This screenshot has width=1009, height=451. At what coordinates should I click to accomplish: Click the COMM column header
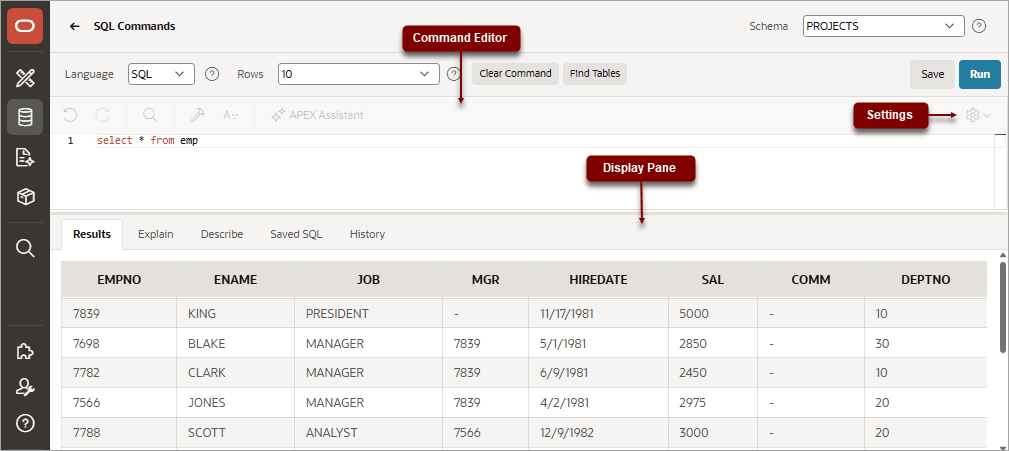pyautogui.click(x=811, y=280)
